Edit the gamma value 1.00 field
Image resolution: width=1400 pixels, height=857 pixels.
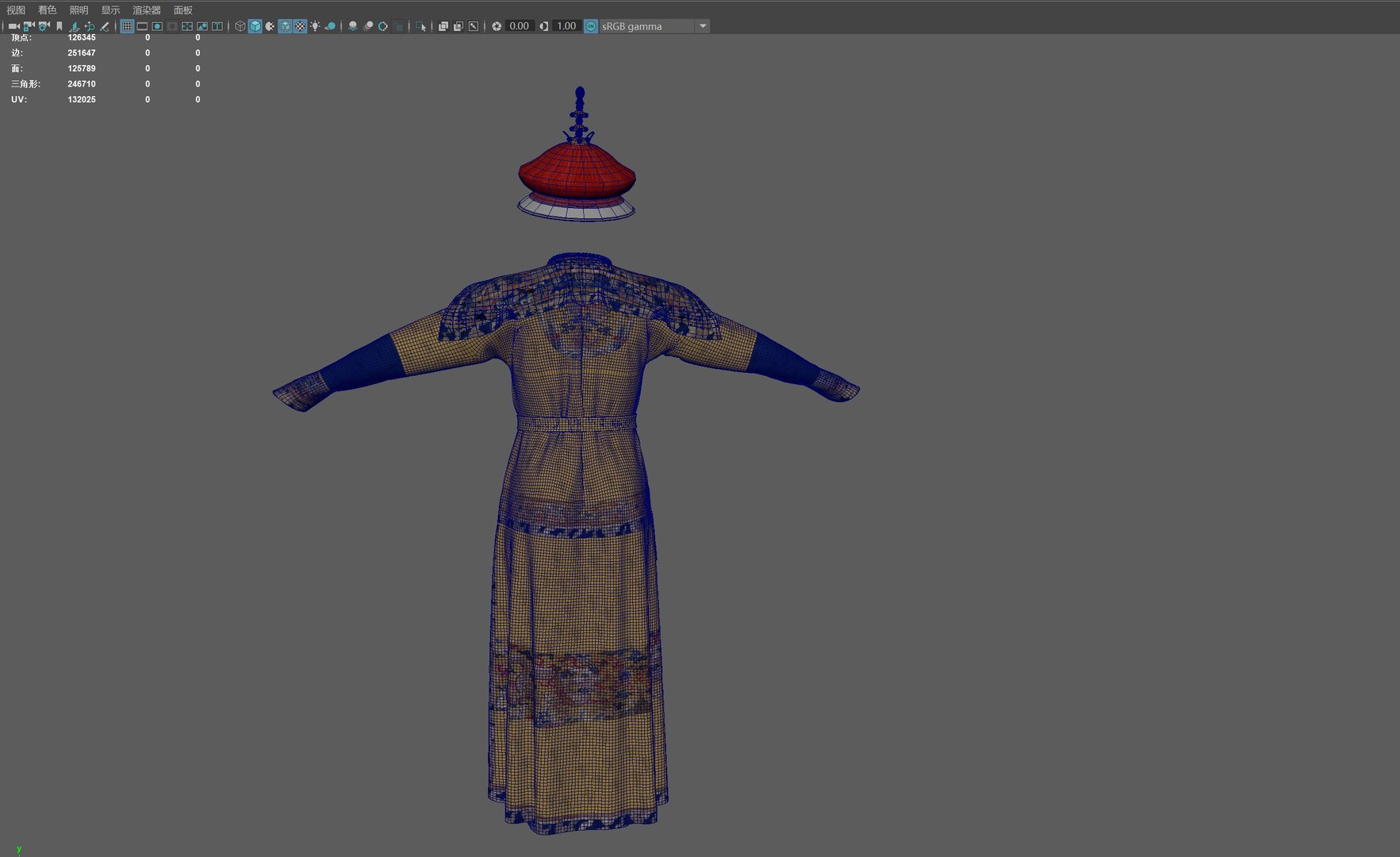pyautogui.click(x=566, y=26)
